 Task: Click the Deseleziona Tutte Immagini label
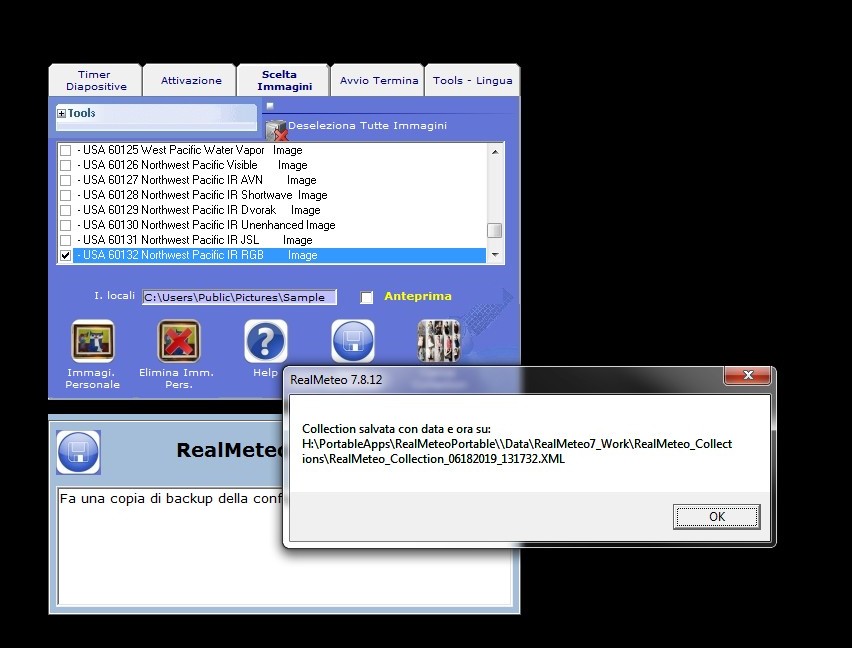pos(367,125)
